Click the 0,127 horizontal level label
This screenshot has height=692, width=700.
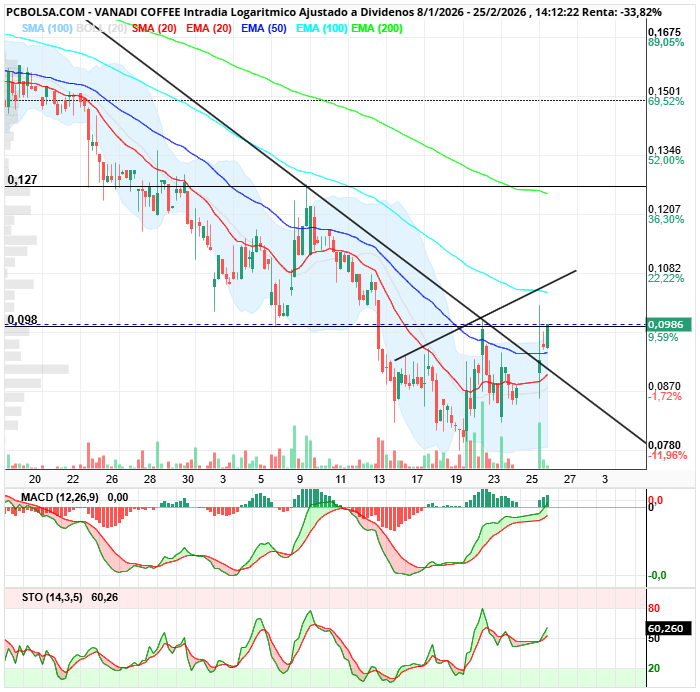[x=22, y=180]
